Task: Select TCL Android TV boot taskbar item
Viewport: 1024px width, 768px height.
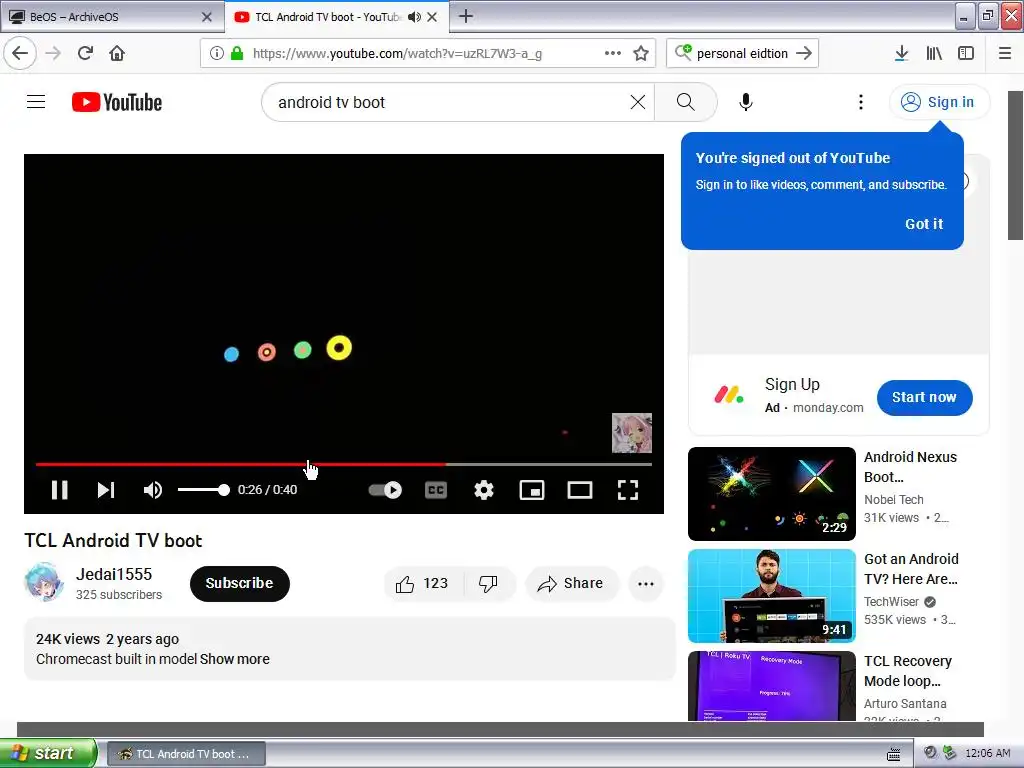Action: [x=186, y=754]
